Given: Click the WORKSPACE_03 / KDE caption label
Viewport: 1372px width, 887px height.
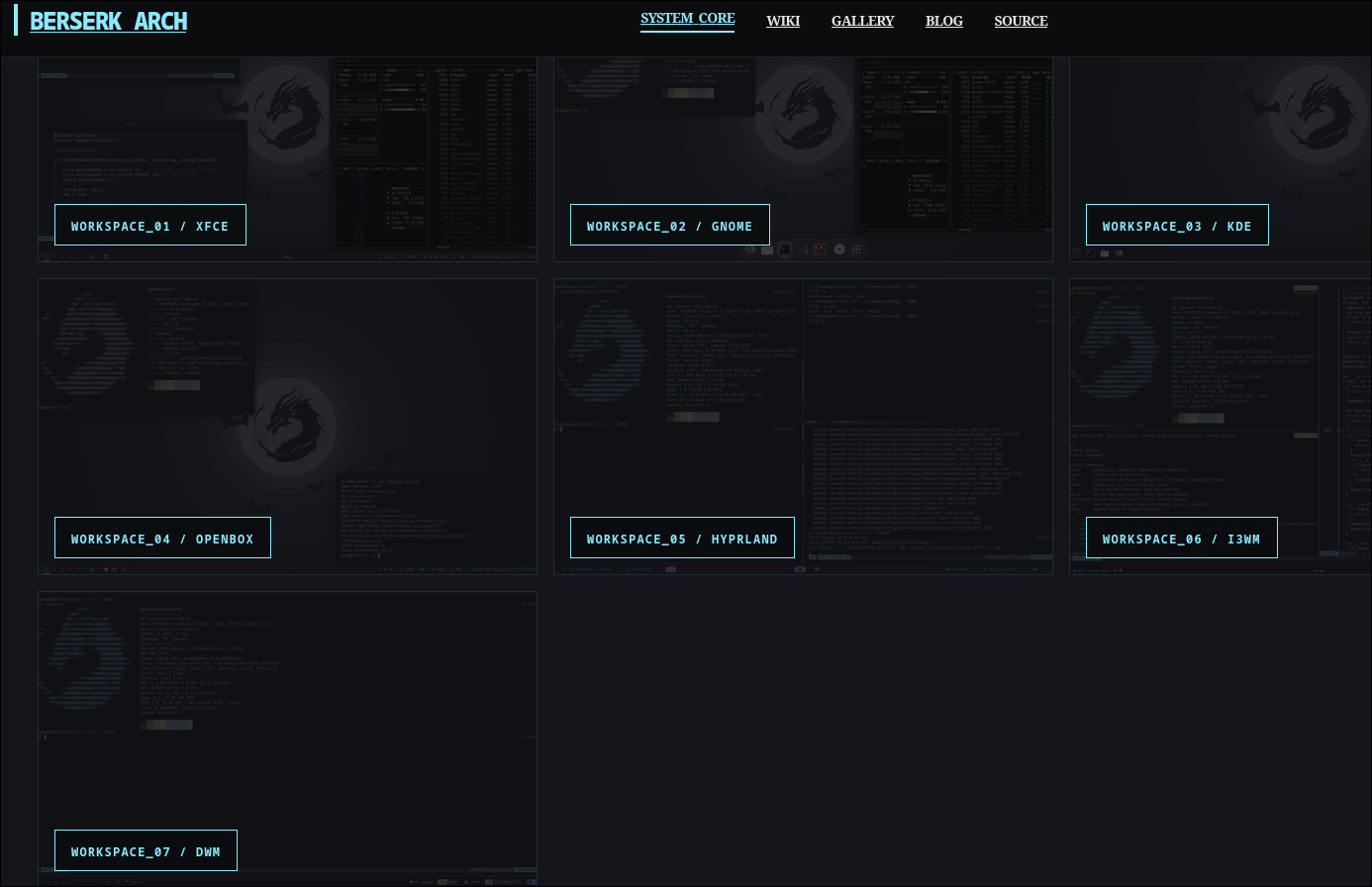Looking at the screenshot, I should pyautogui.click(x=1177, y=226).
